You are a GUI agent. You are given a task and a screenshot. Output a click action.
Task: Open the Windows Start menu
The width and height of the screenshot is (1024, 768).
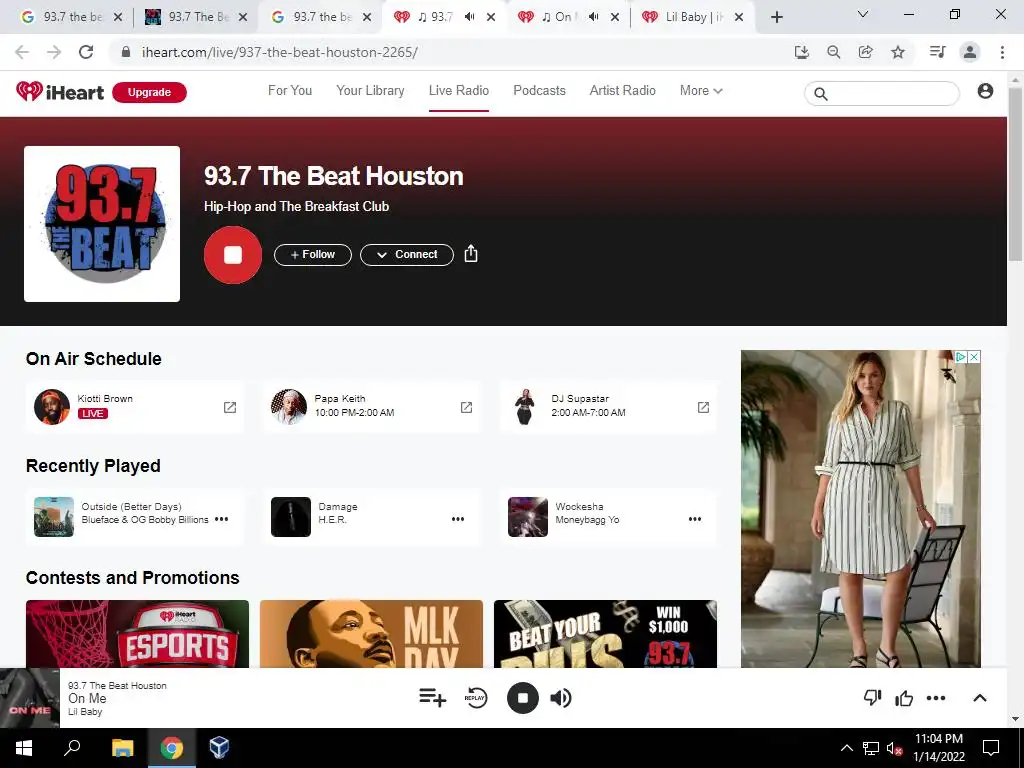pyautogui.click(x=24, y=748)
